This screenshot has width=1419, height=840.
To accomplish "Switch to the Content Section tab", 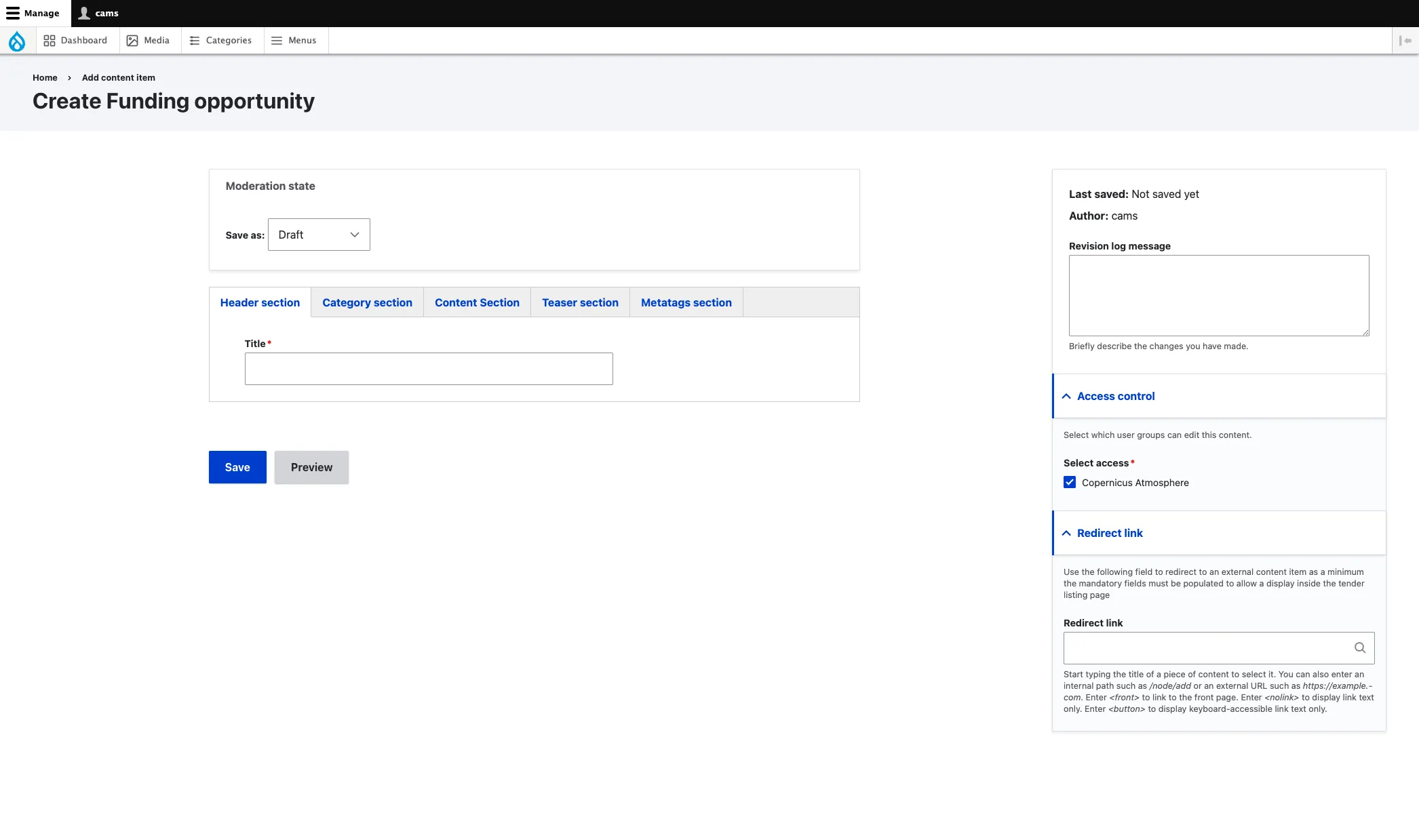I will pyautogui.click(x=477, y=302).
